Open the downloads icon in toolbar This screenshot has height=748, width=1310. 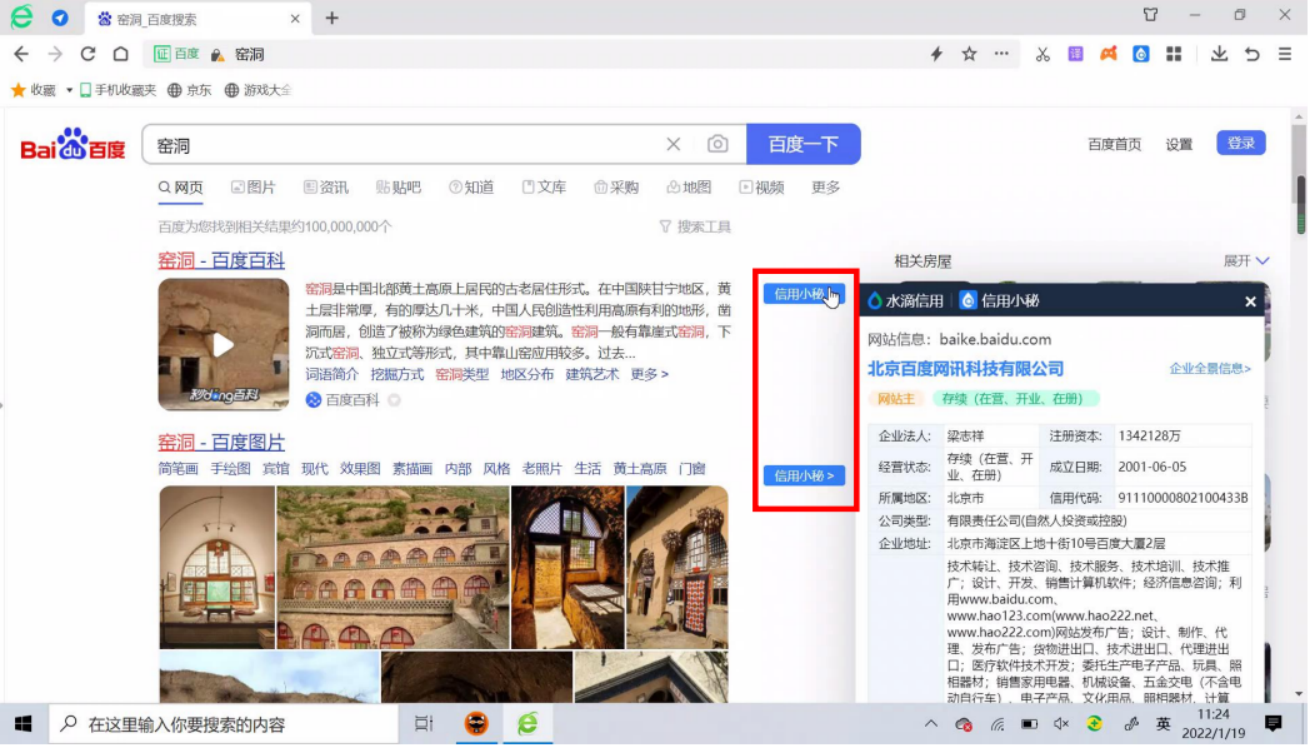(x=1219, y=54)
